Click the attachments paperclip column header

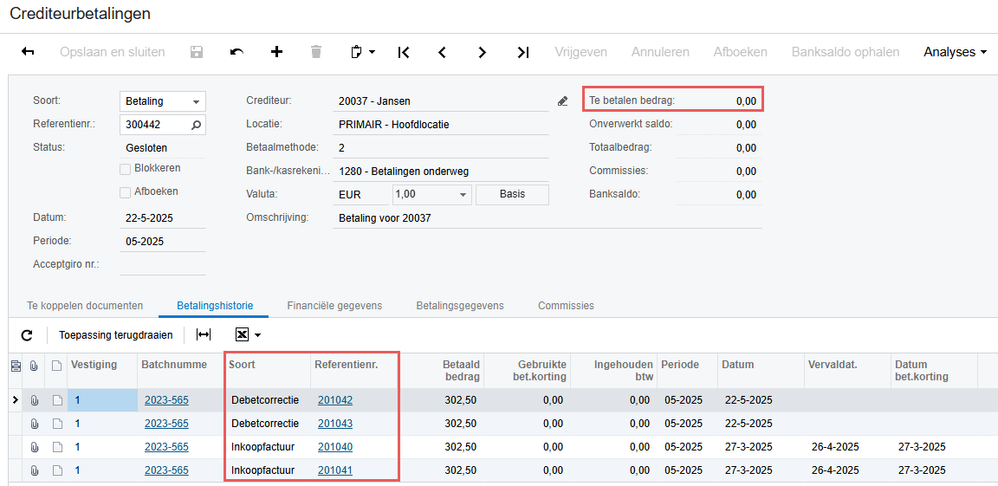34,365
